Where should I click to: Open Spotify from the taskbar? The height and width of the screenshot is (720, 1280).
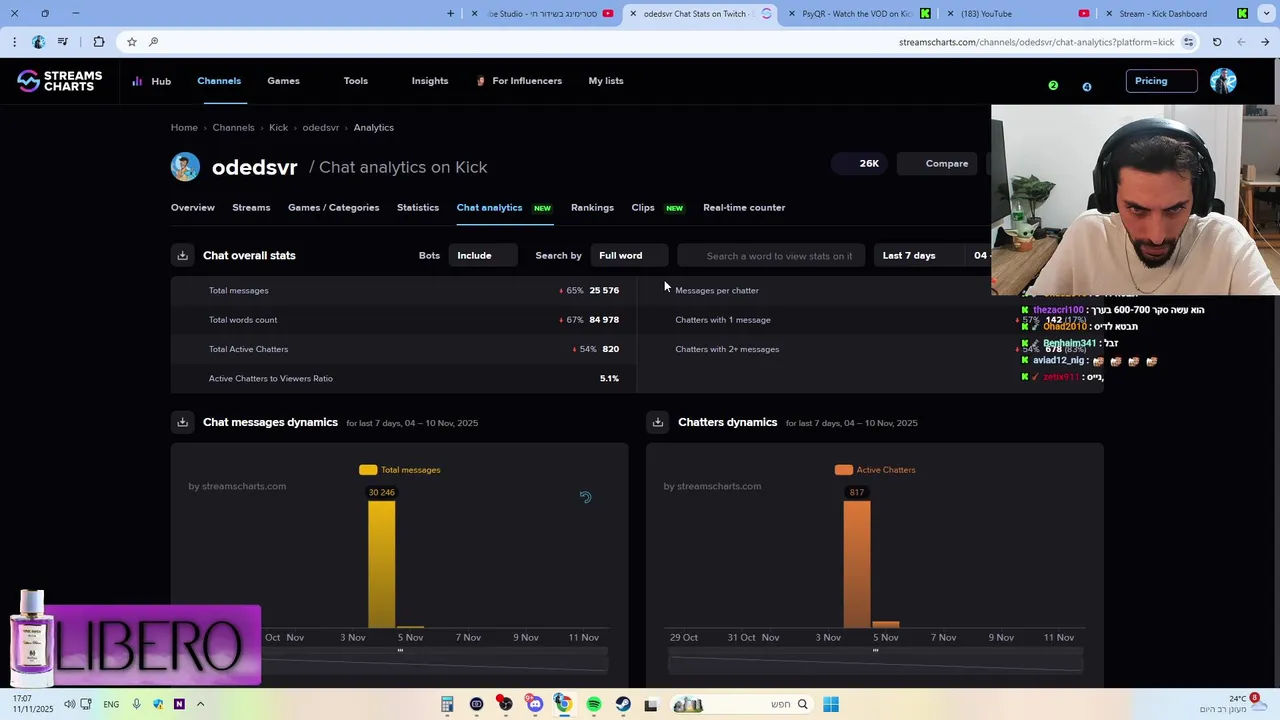click(594, 704)
